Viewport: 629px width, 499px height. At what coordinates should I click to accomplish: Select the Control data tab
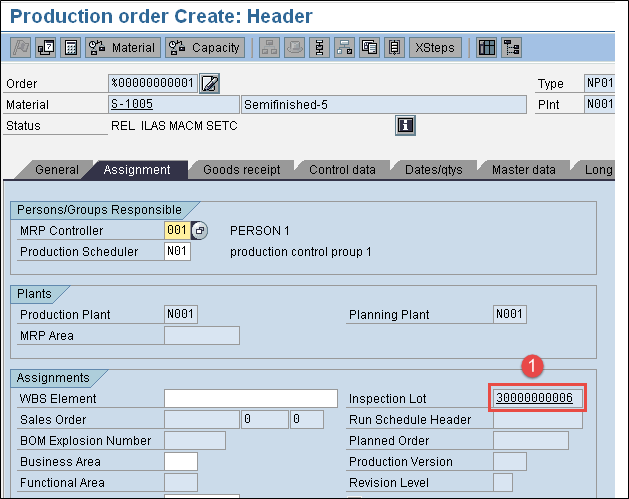(342, 170)
